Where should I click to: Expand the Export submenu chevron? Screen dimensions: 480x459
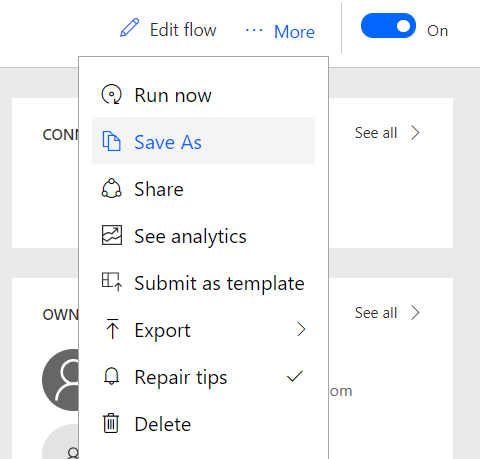pyautogui.click(x=301, y=329)
